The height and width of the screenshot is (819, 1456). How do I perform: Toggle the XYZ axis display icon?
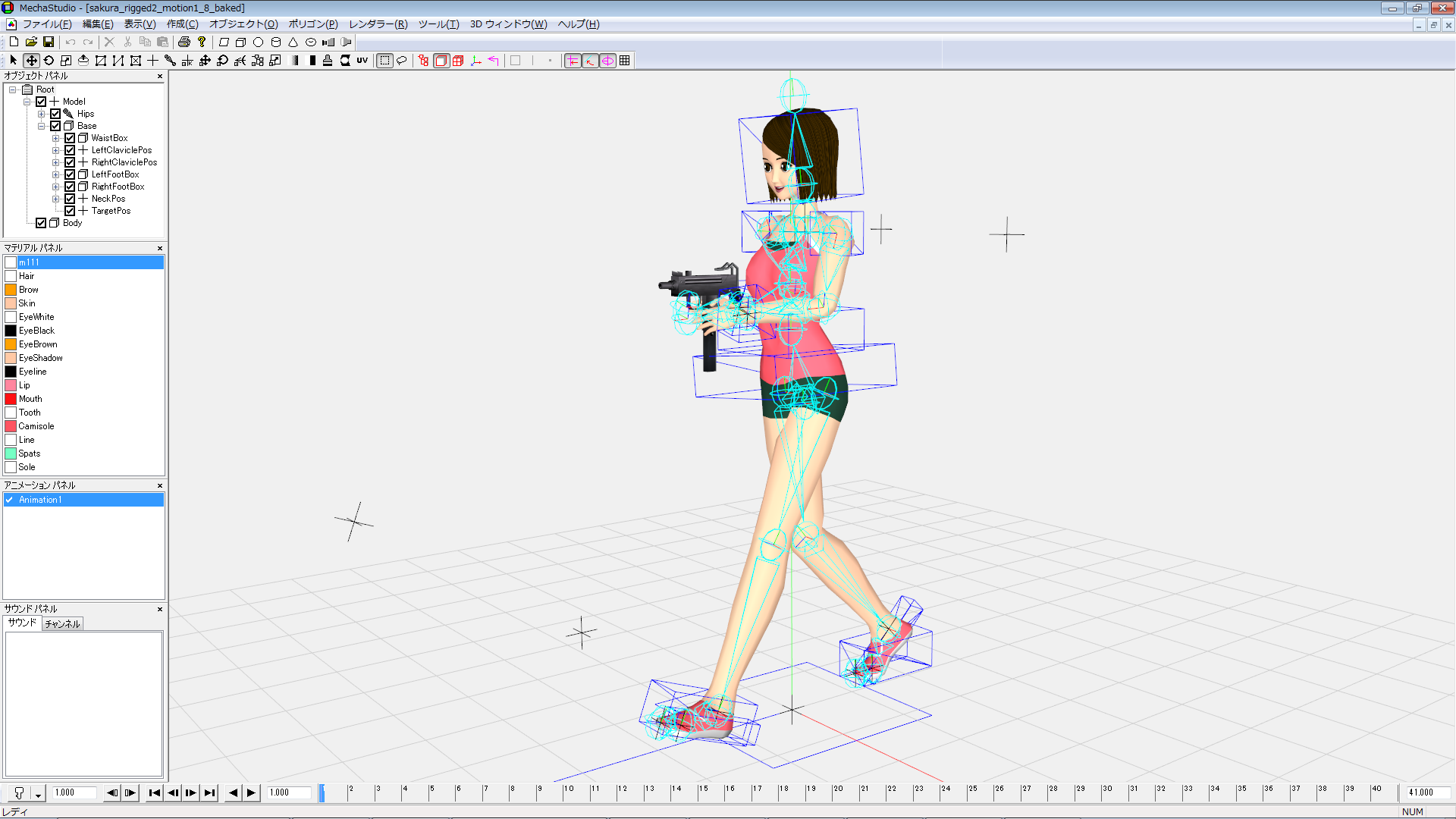pyautogui.click(x=476, y=61)
